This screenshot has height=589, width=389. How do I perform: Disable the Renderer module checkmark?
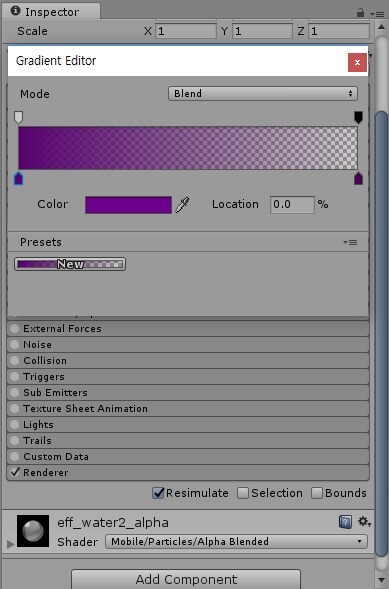(x=14, y=472)
